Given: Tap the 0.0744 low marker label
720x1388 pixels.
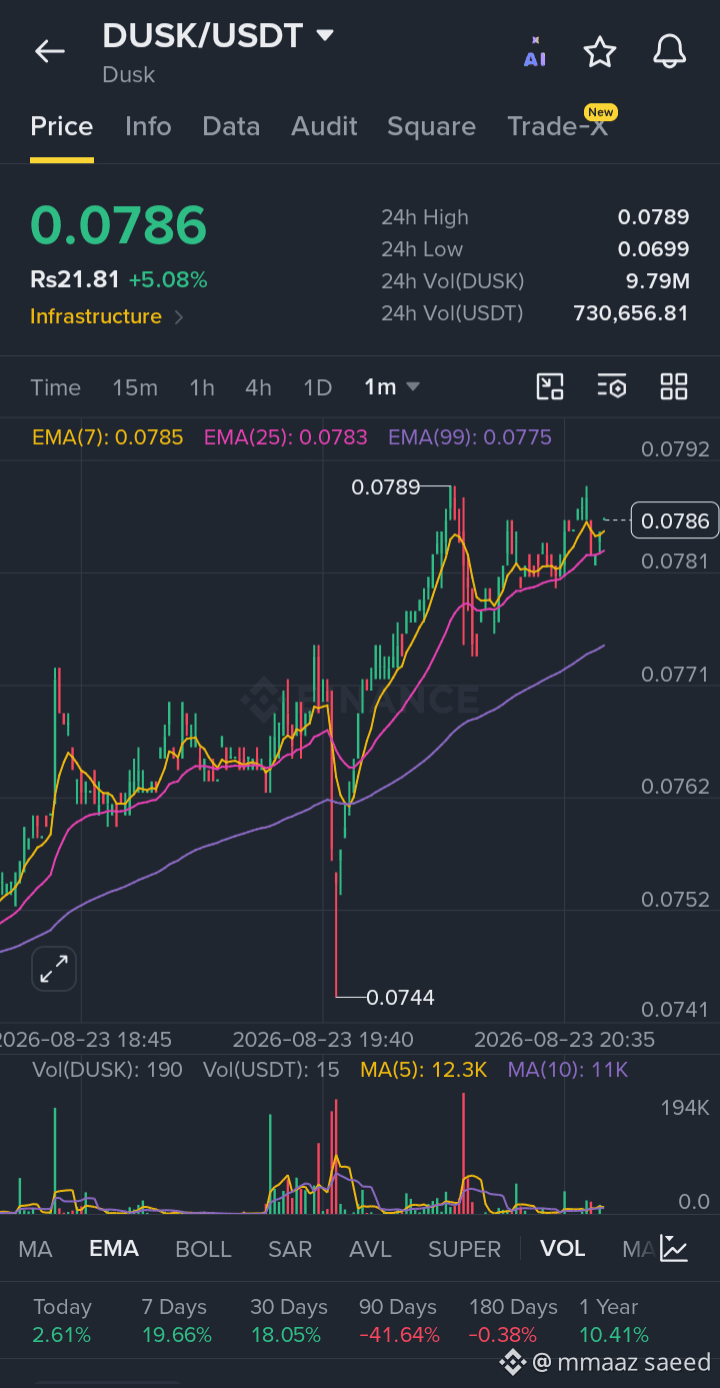Looking at the screenshot, I should point(400,997).
